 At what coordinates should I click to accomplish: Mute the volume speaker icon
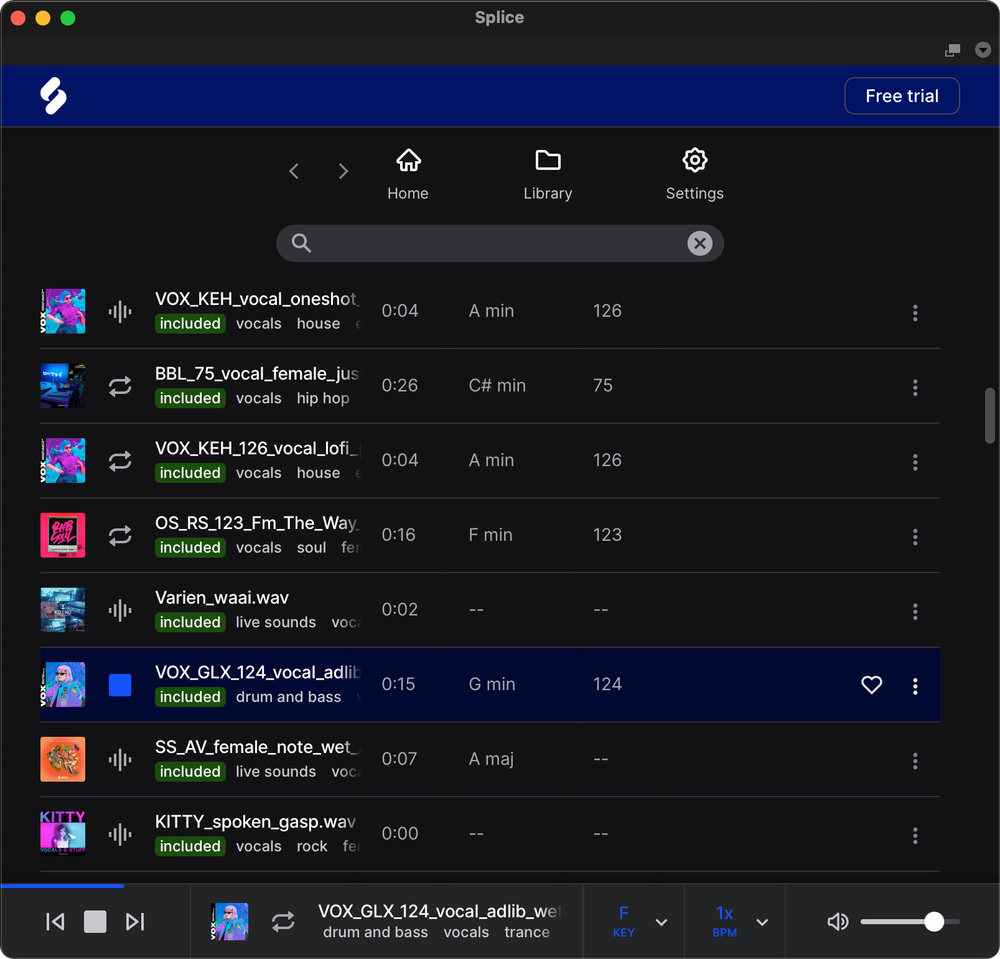click(838, 922)
